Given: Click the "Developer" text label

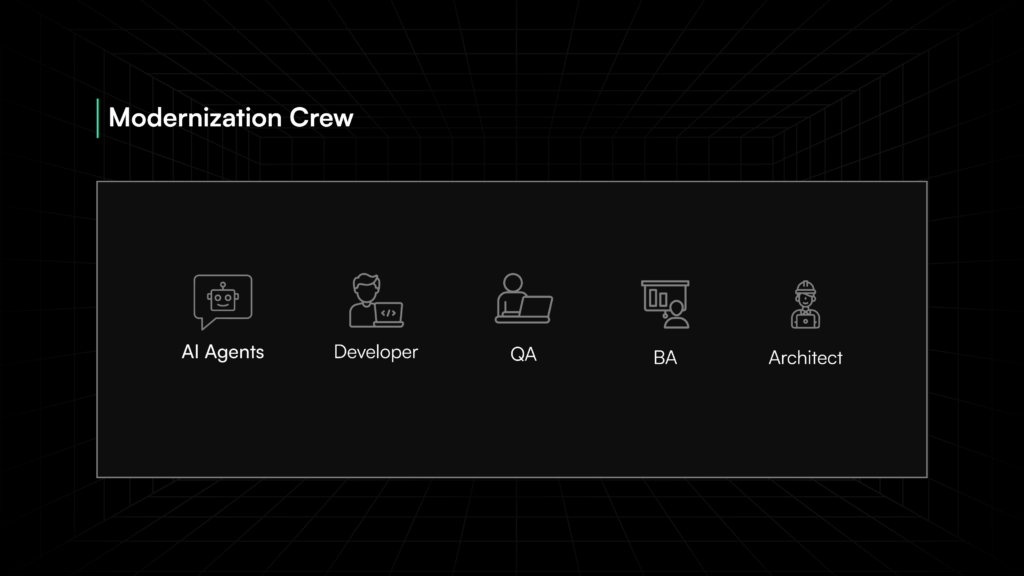Looking at the screenshot, I should coord(375,352).
